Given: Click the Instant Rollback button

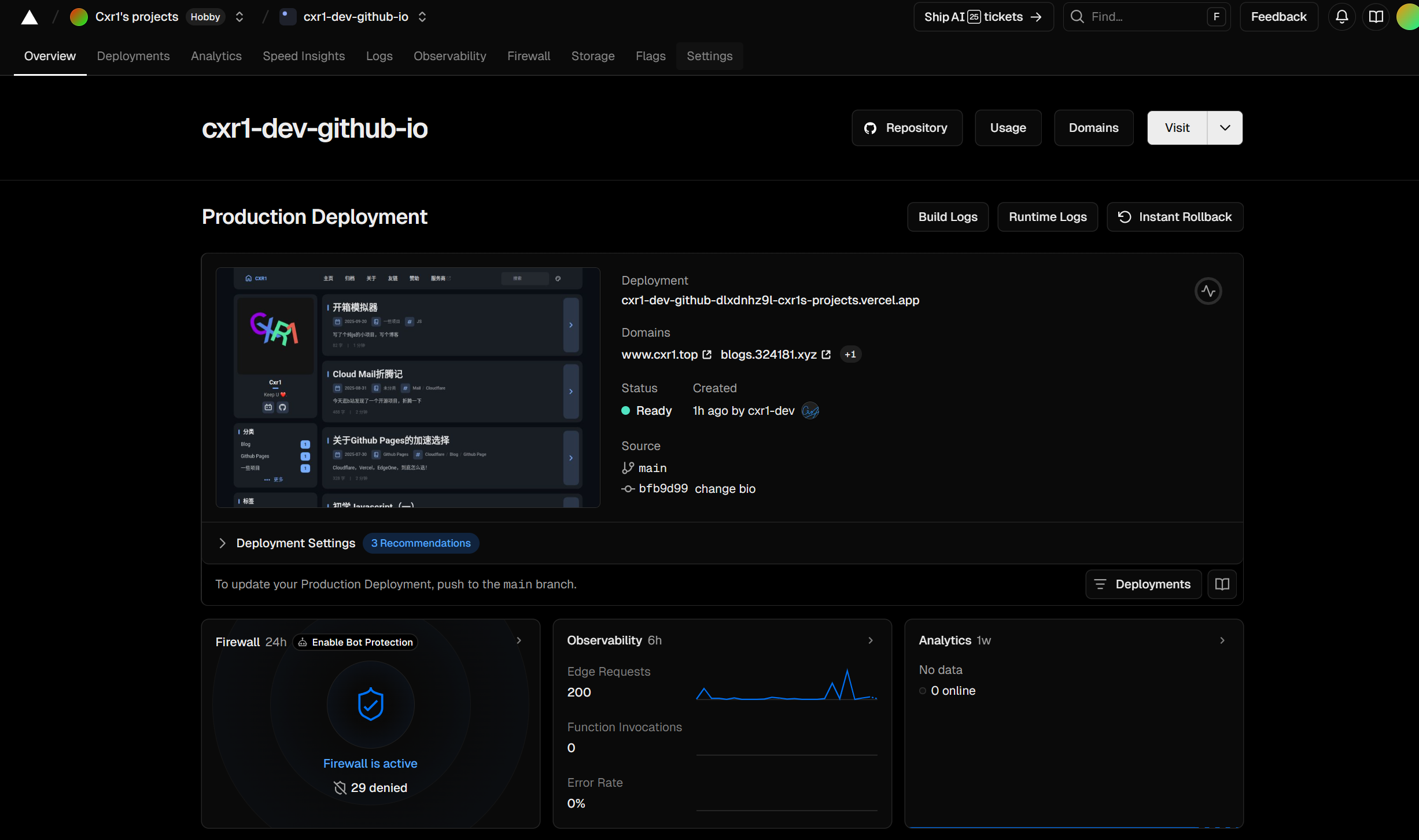Looking at the screenshot, I should click(x=1174, y=217).
